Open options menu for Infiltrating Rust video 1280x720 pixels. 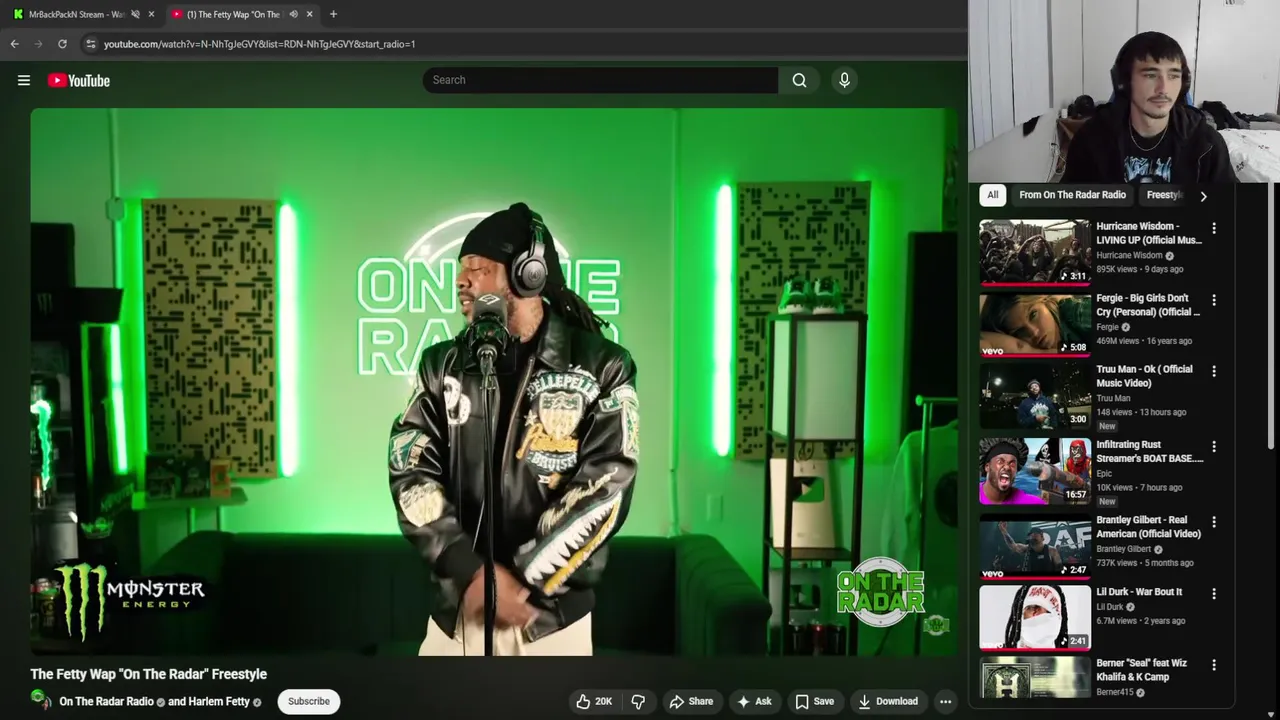(x=1214, y=446)
